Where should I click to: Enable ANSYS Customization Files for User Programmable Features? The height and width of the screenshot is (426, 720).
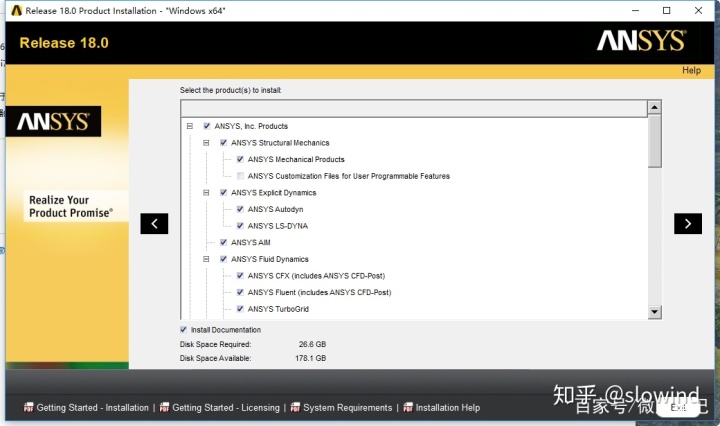click(240, 176)
